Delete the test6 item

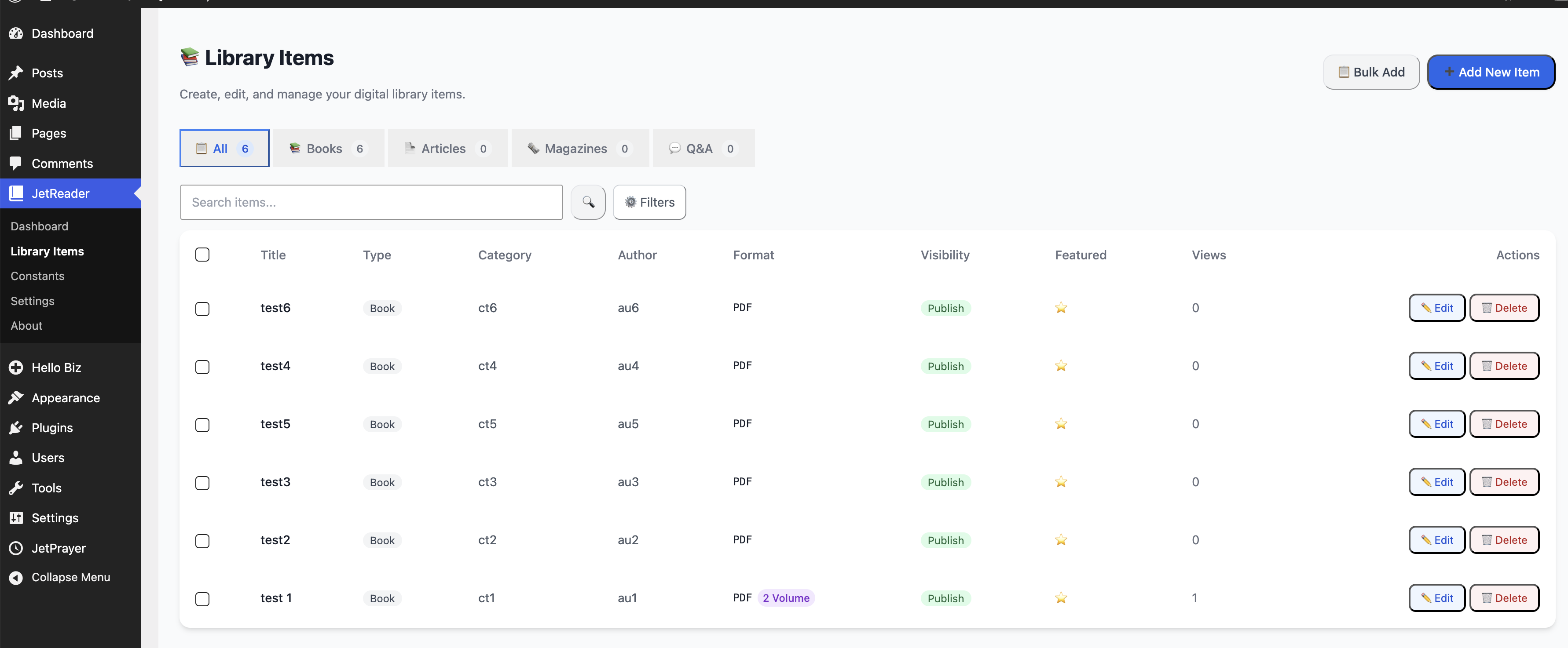tap(1504, 308)
